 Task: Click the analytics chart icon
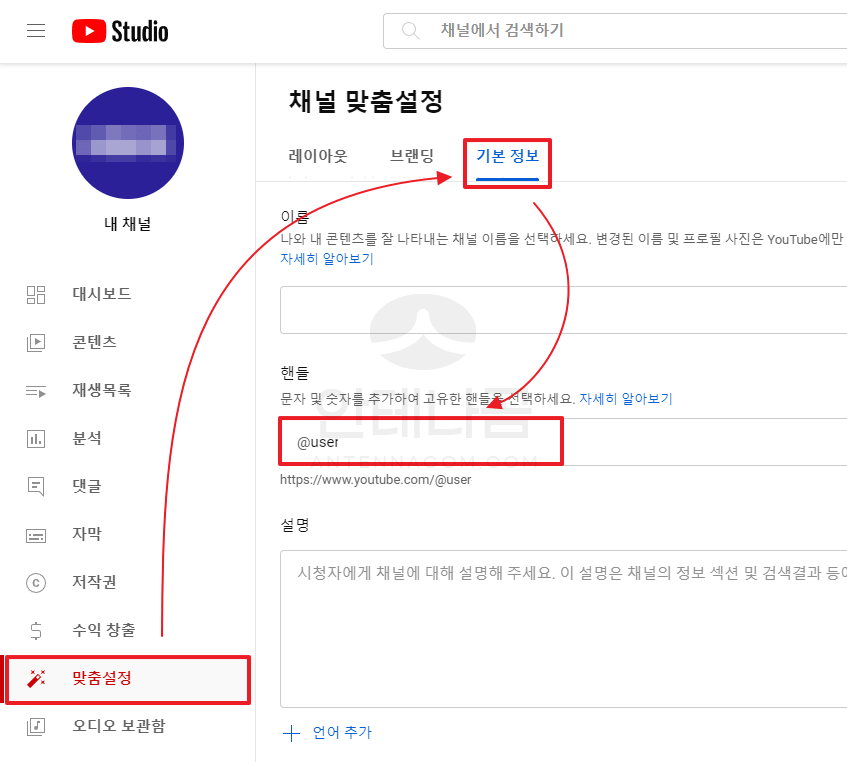(36, 439)
